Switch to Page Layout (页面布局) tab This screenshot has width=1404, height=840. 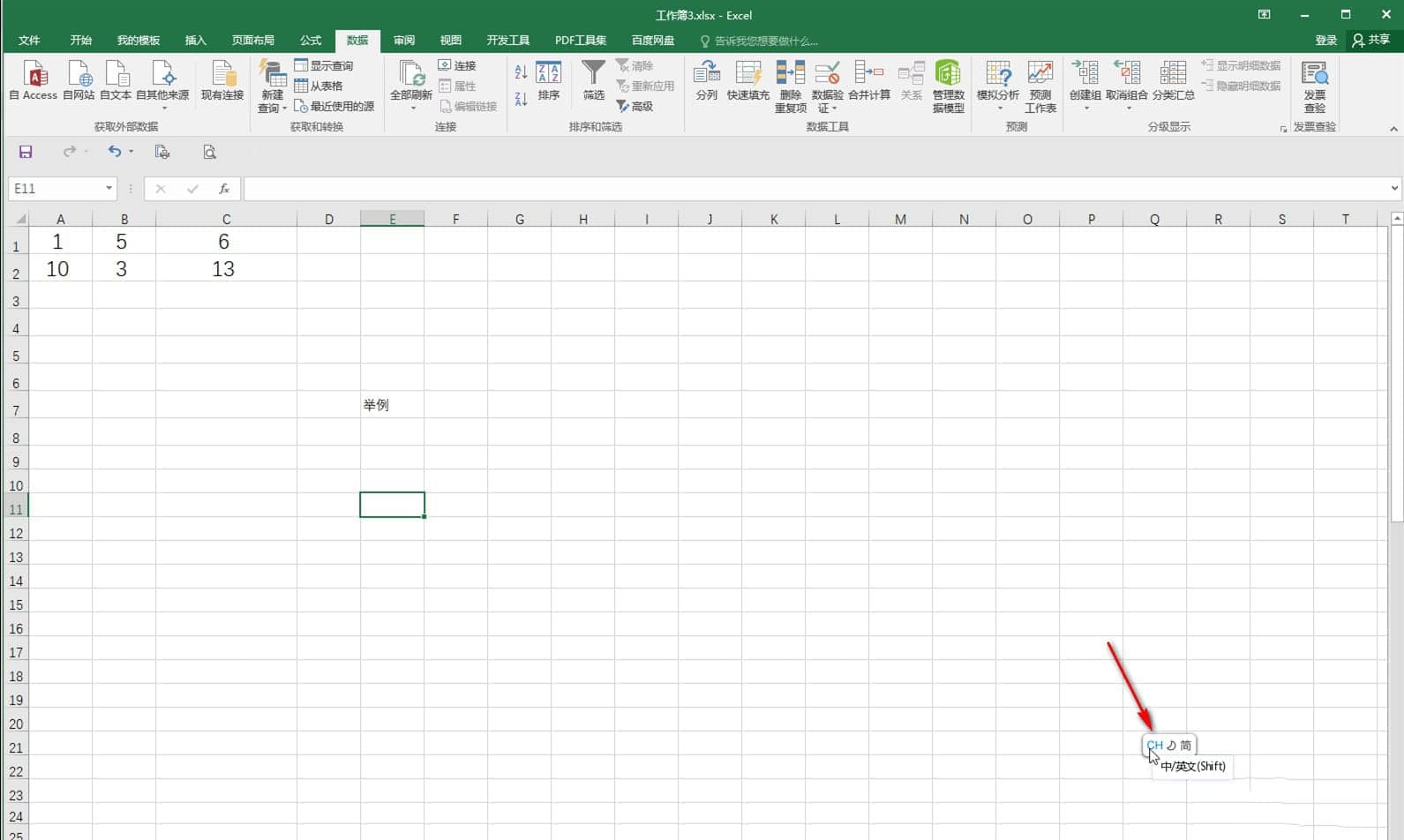(253, 41)
